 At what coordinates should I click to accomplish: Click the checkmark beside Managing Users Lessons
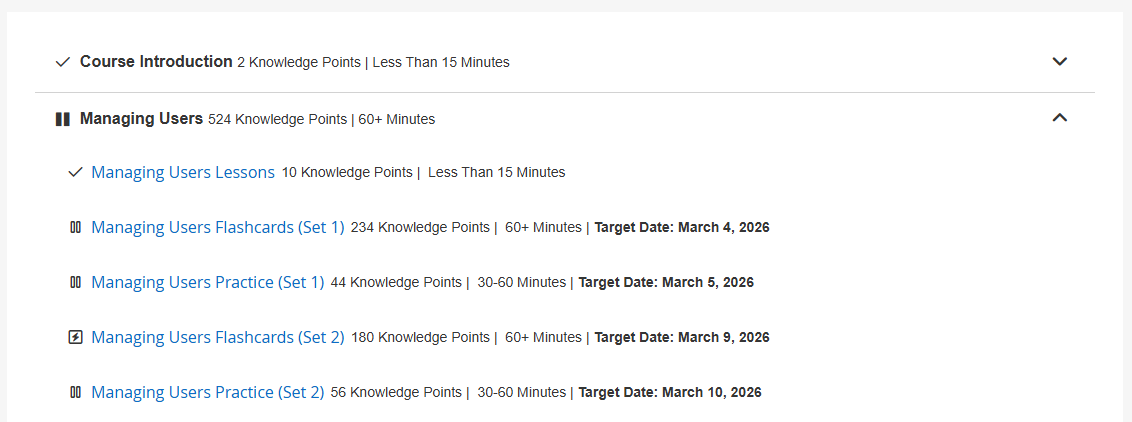(x=75, y=172)
